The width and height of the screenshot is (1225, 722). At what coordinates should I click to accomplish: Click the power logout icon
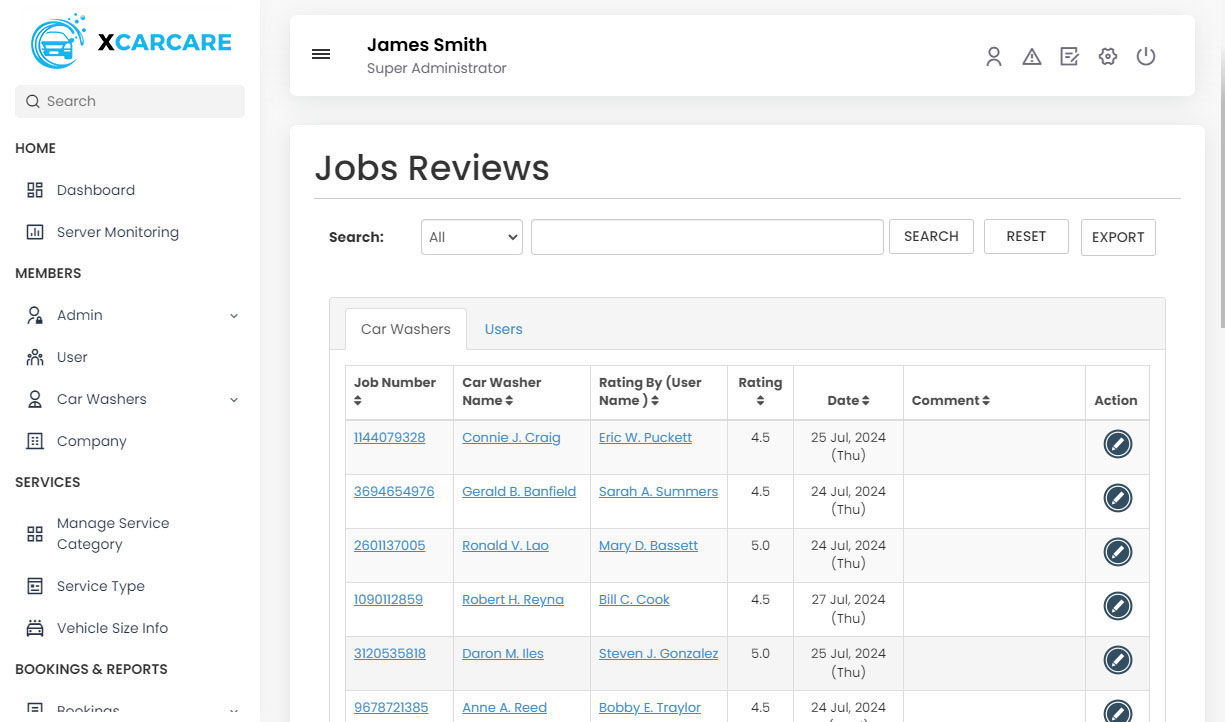(x=1146, y=57)
